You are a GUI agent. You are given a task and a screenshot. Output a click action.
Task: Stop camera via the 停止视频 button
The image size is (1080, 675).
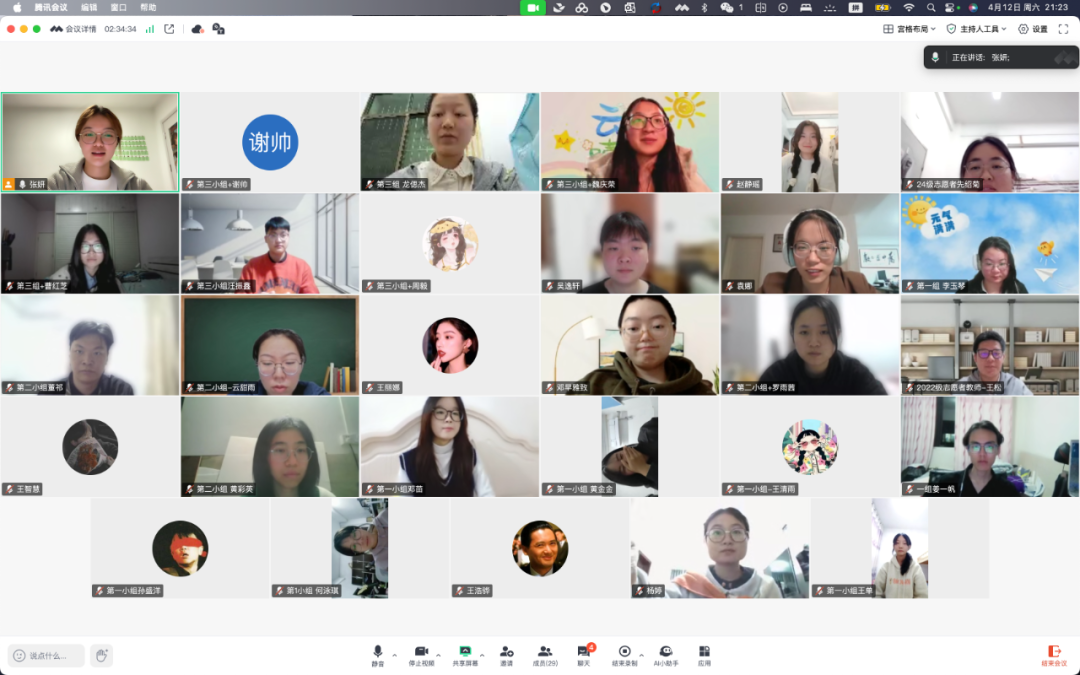point(422,655)
